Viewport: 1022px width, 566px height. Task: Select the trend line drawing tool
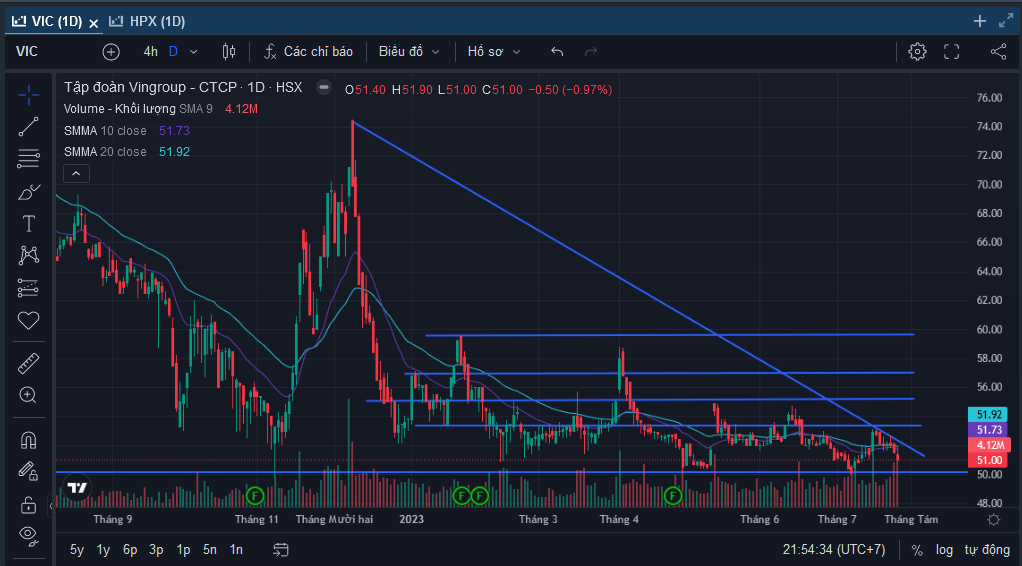point(29,127)
